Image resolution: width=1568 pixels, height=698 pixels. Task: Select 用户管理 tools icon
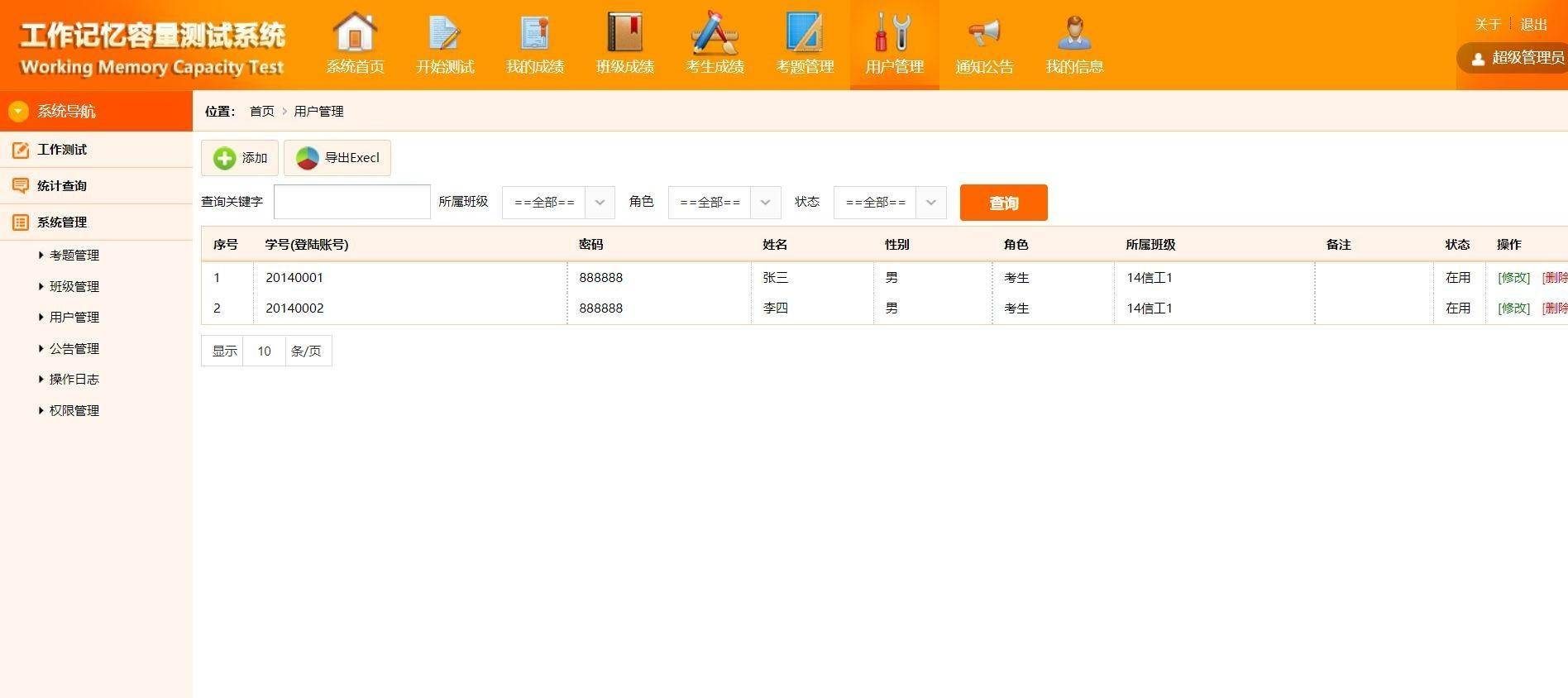894,32
